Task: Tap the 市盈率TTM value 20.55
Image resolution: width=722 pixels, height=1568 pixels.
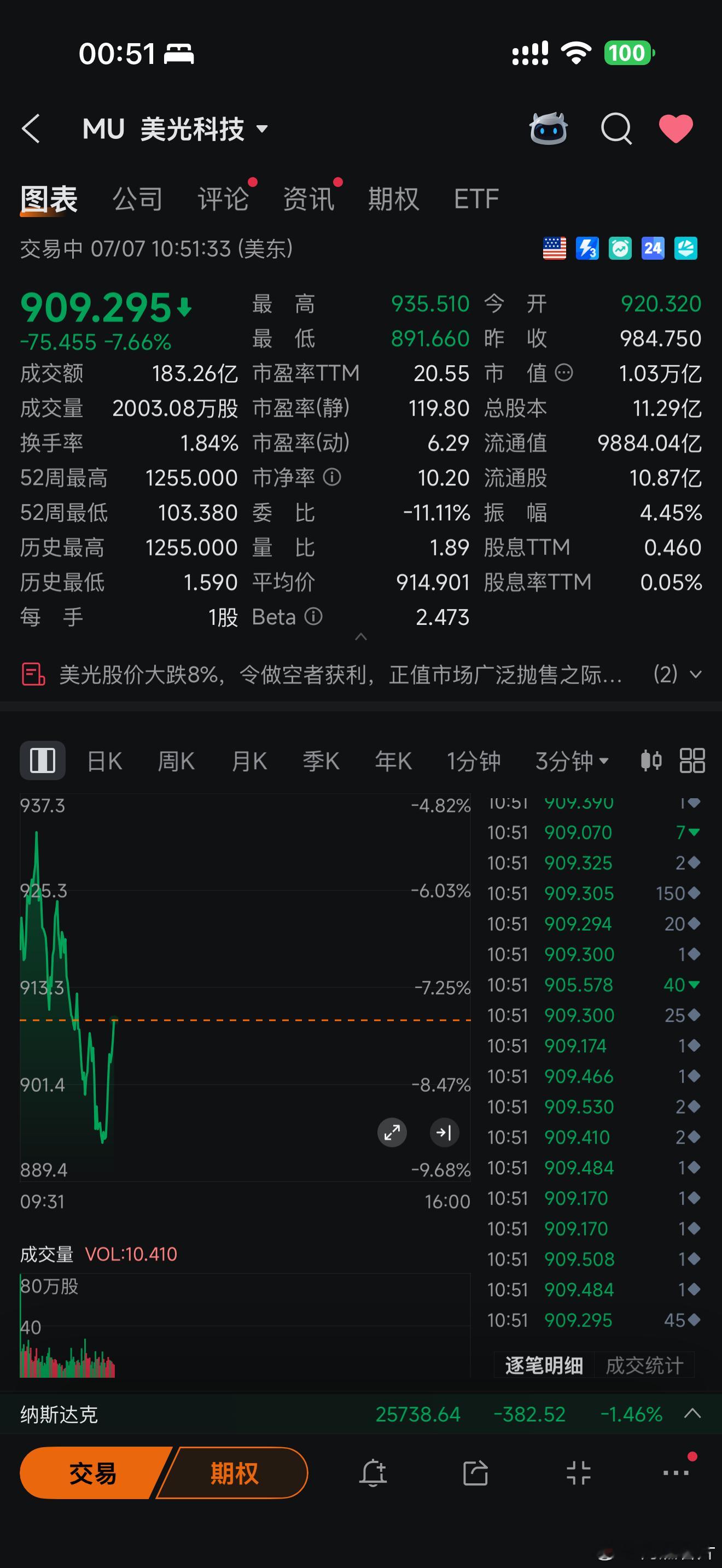Action: [x=441, y=373]
